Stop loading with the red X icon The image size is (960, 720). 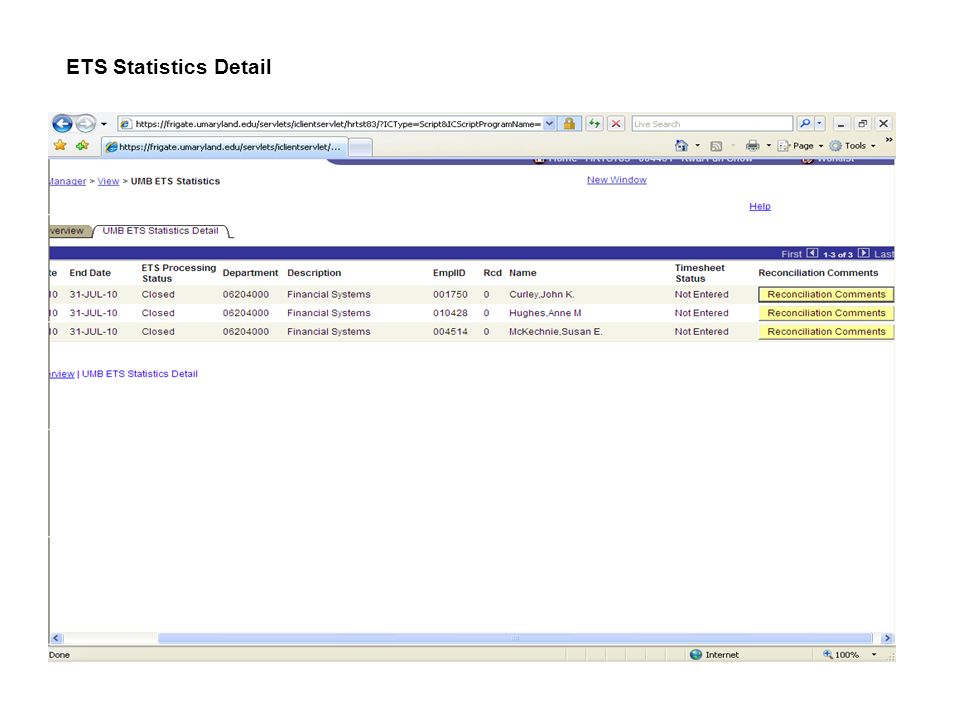coord(616,124)
